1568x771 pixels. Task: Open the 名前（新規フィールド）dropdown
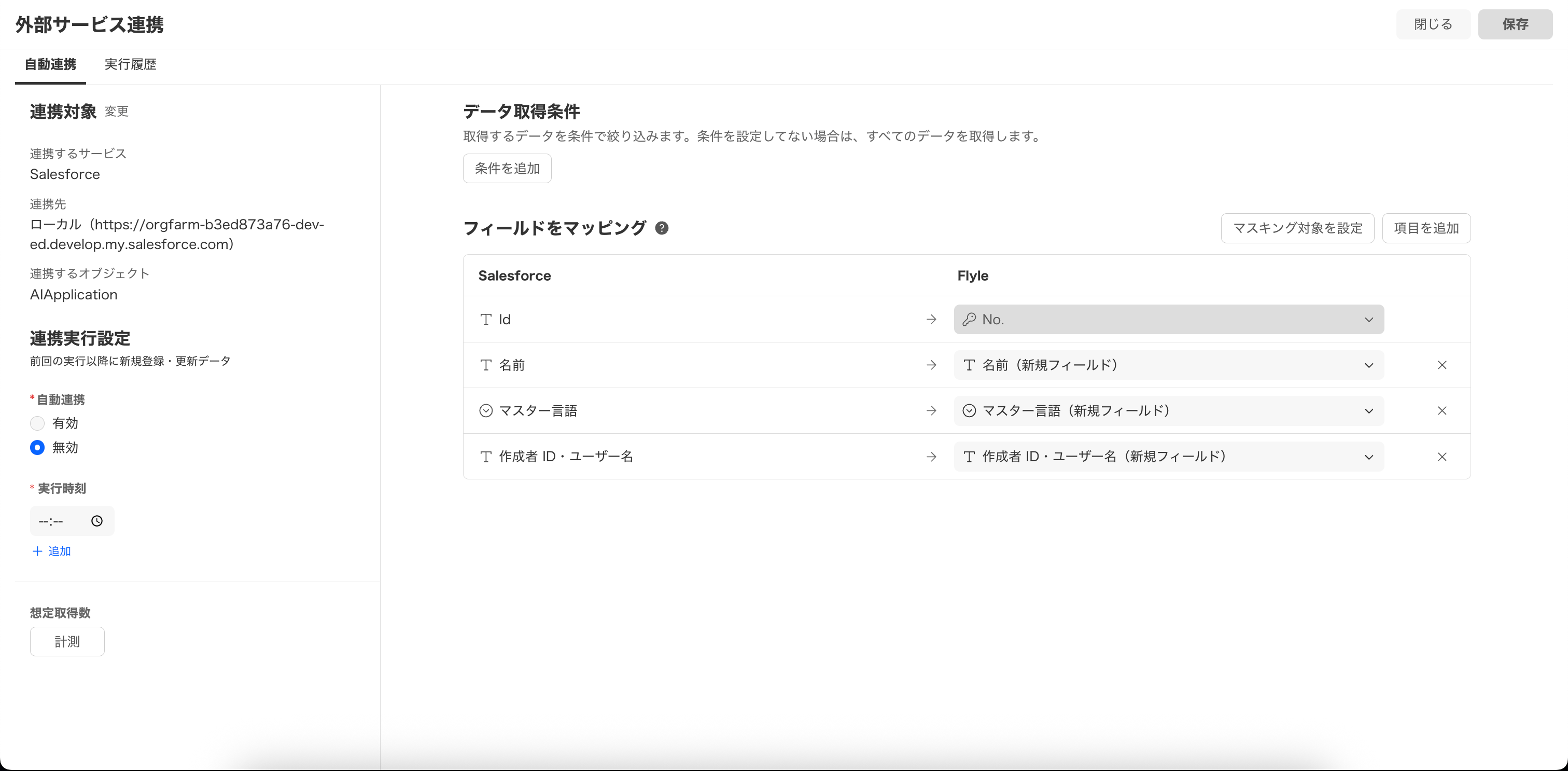1368,365
